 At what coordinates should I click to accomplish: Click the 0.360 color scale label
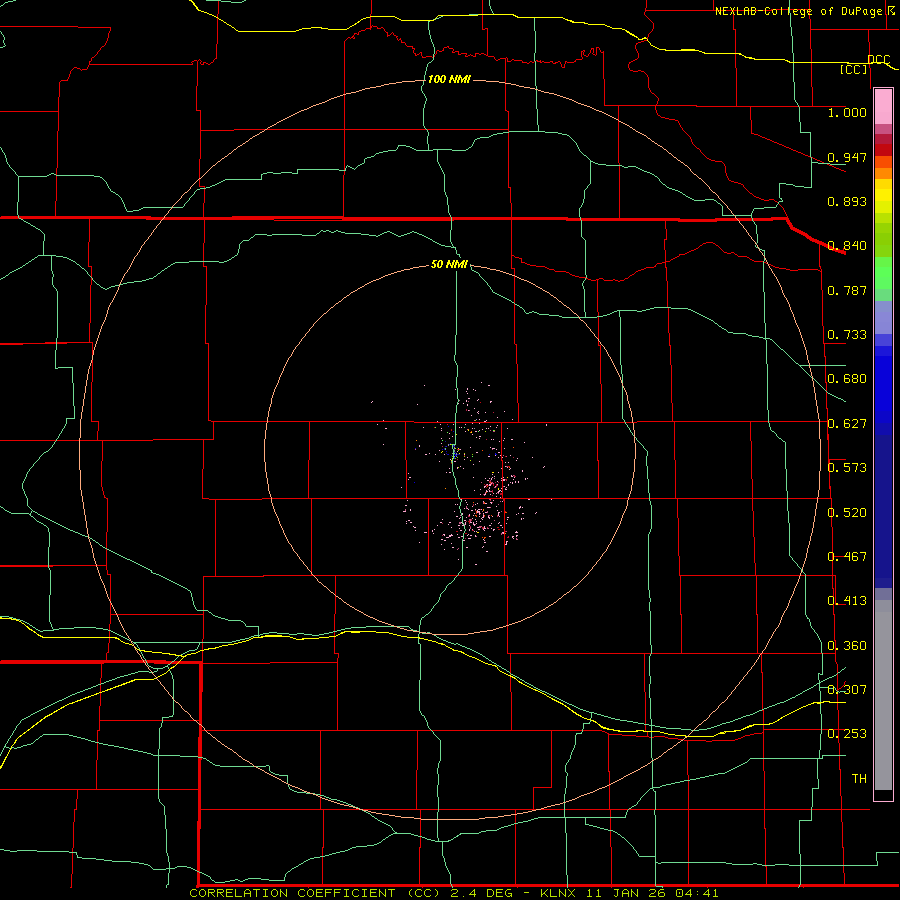[x=847, y=646]
